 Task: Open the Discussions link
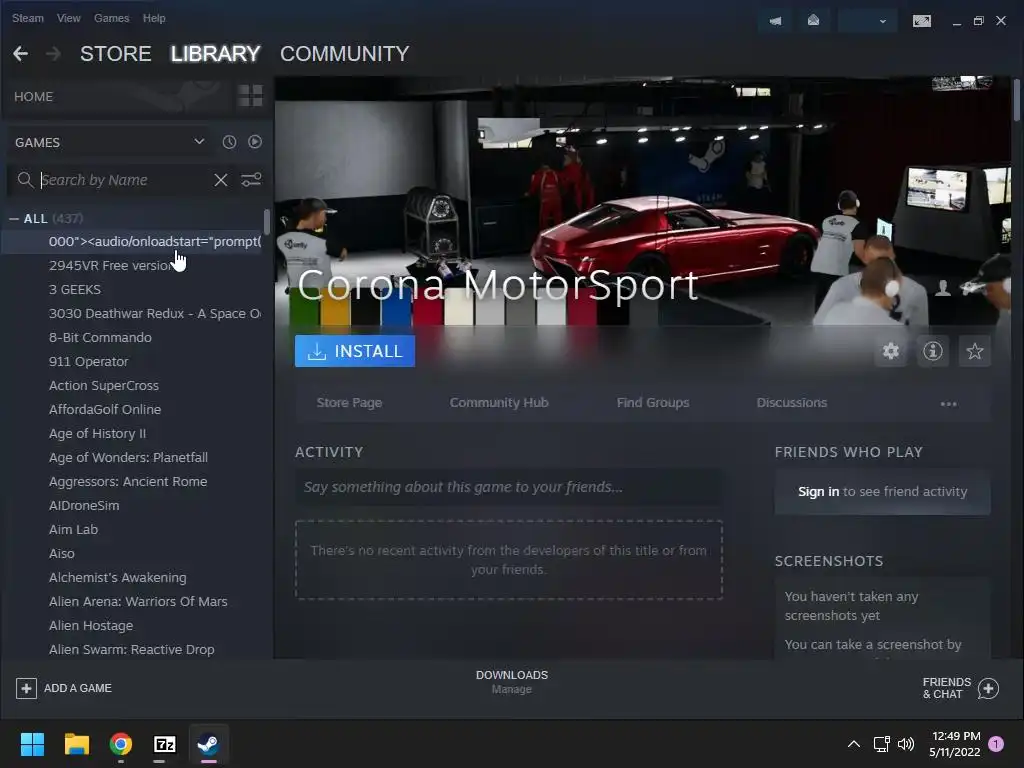[792, 402]
